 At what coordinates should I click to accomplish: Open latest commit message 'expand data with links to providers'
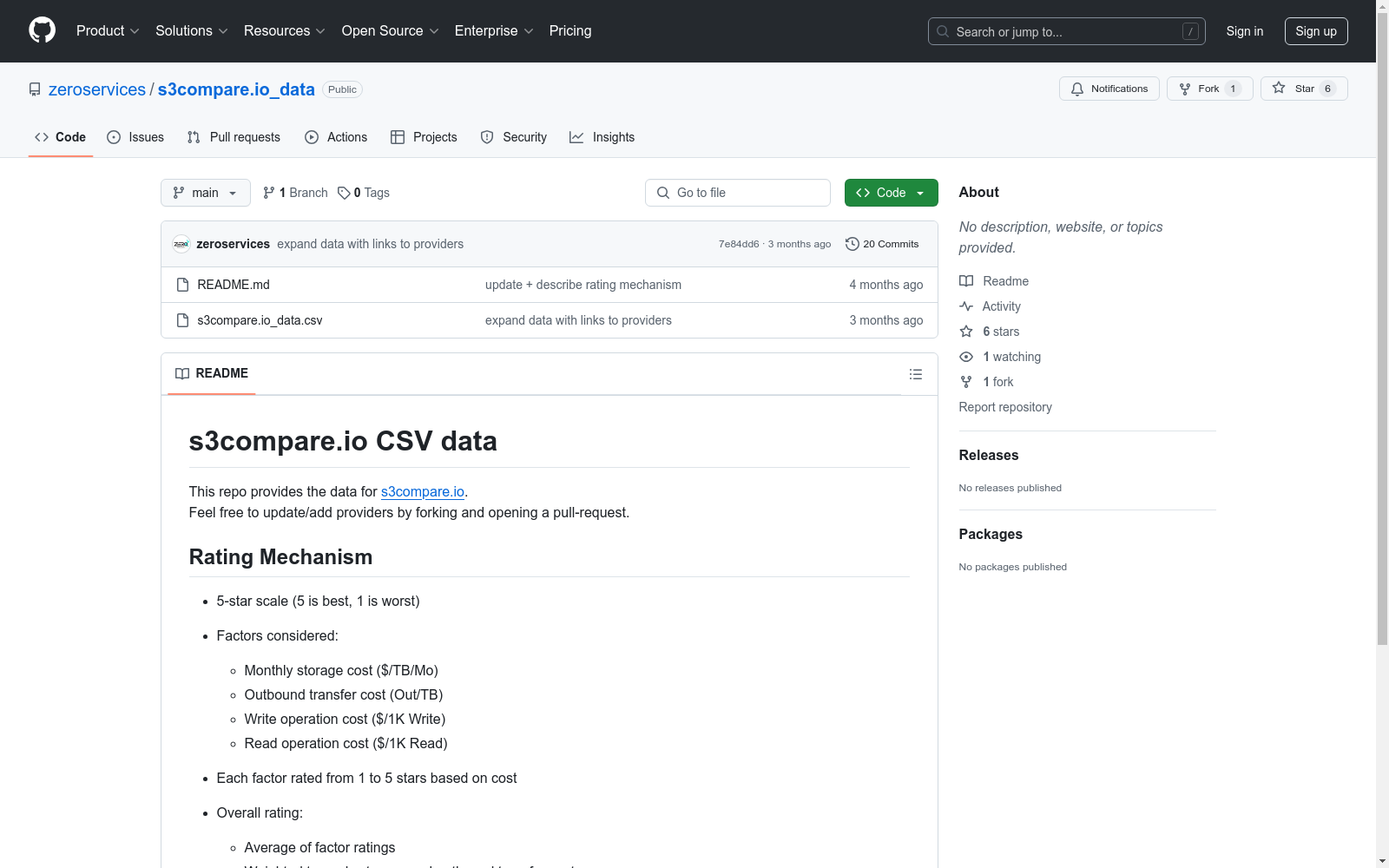371,244
